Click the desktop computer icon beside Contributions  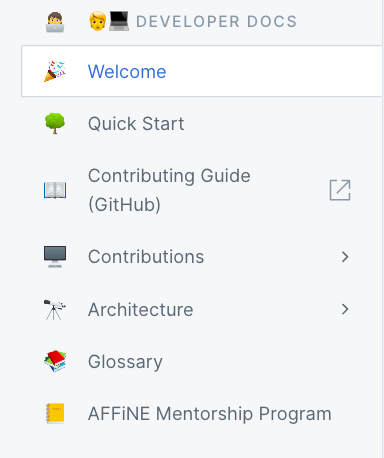[x=55, y=257]
